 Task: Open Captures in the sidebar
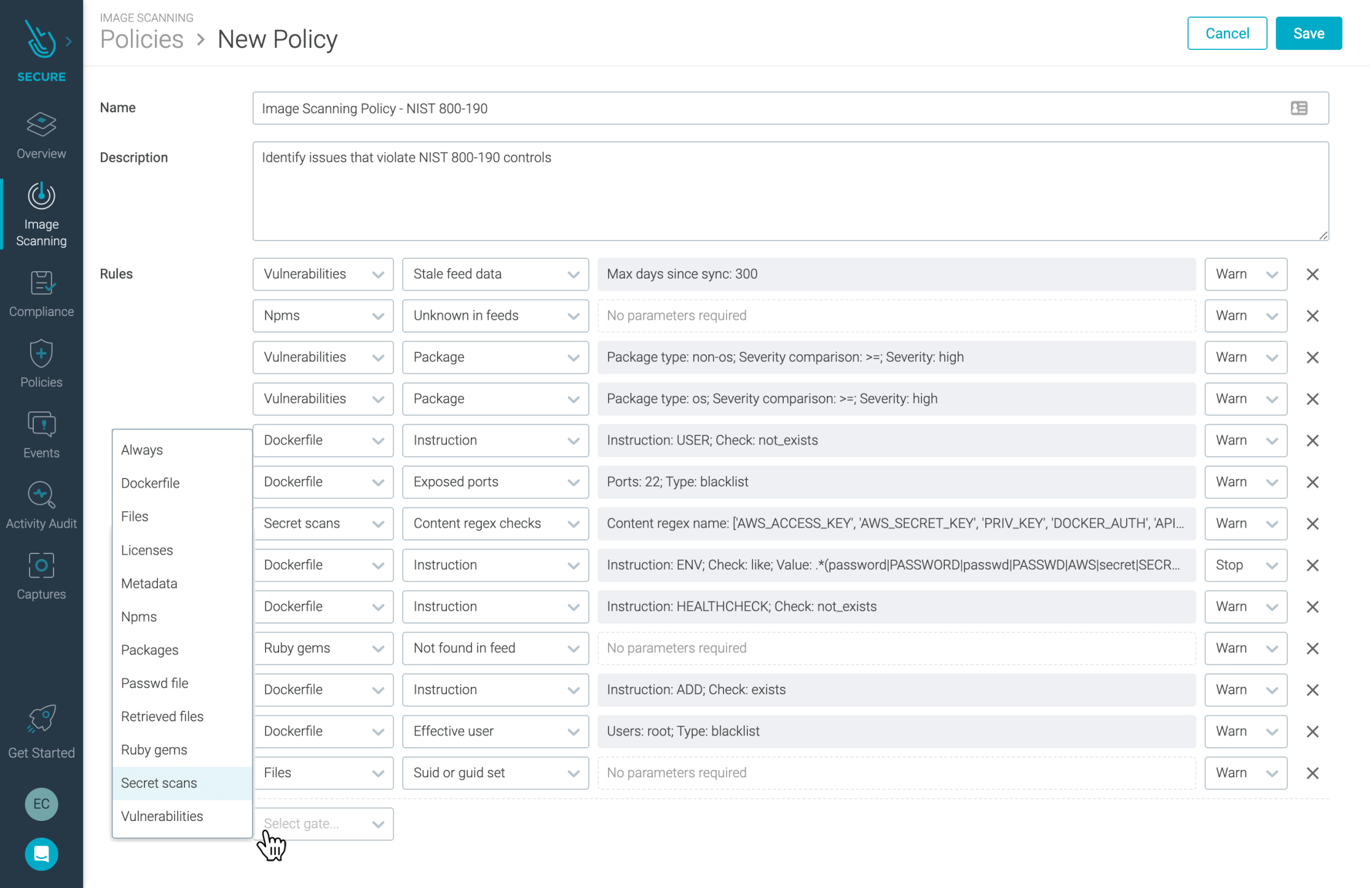[x=41, y=576]
